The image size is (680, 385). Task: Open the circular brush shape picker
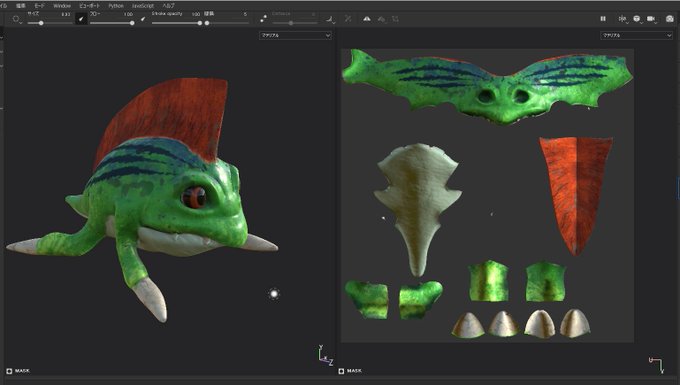[17, 19]
